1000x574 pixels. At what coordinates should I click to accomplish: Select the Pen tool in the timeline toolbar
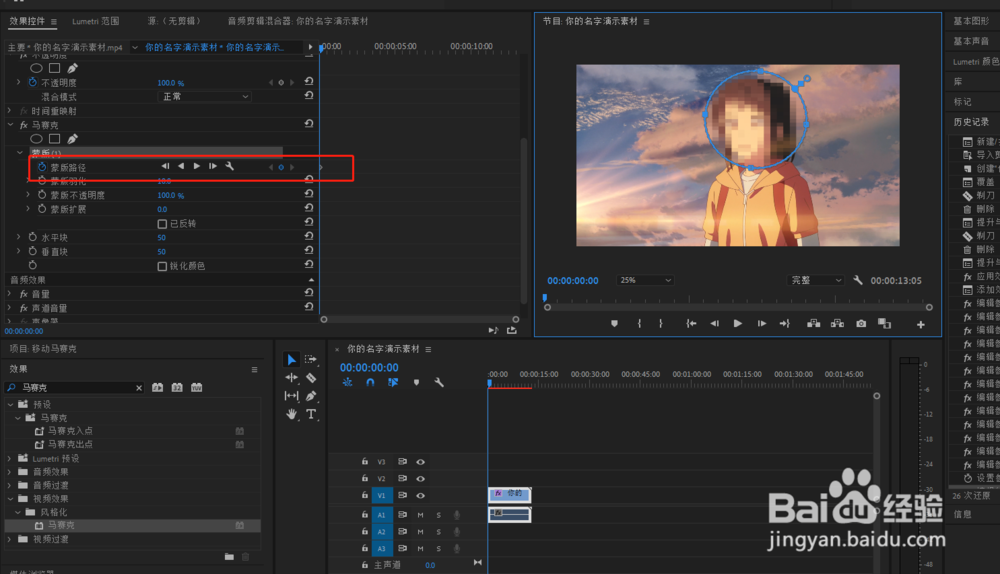click(311, 396)
